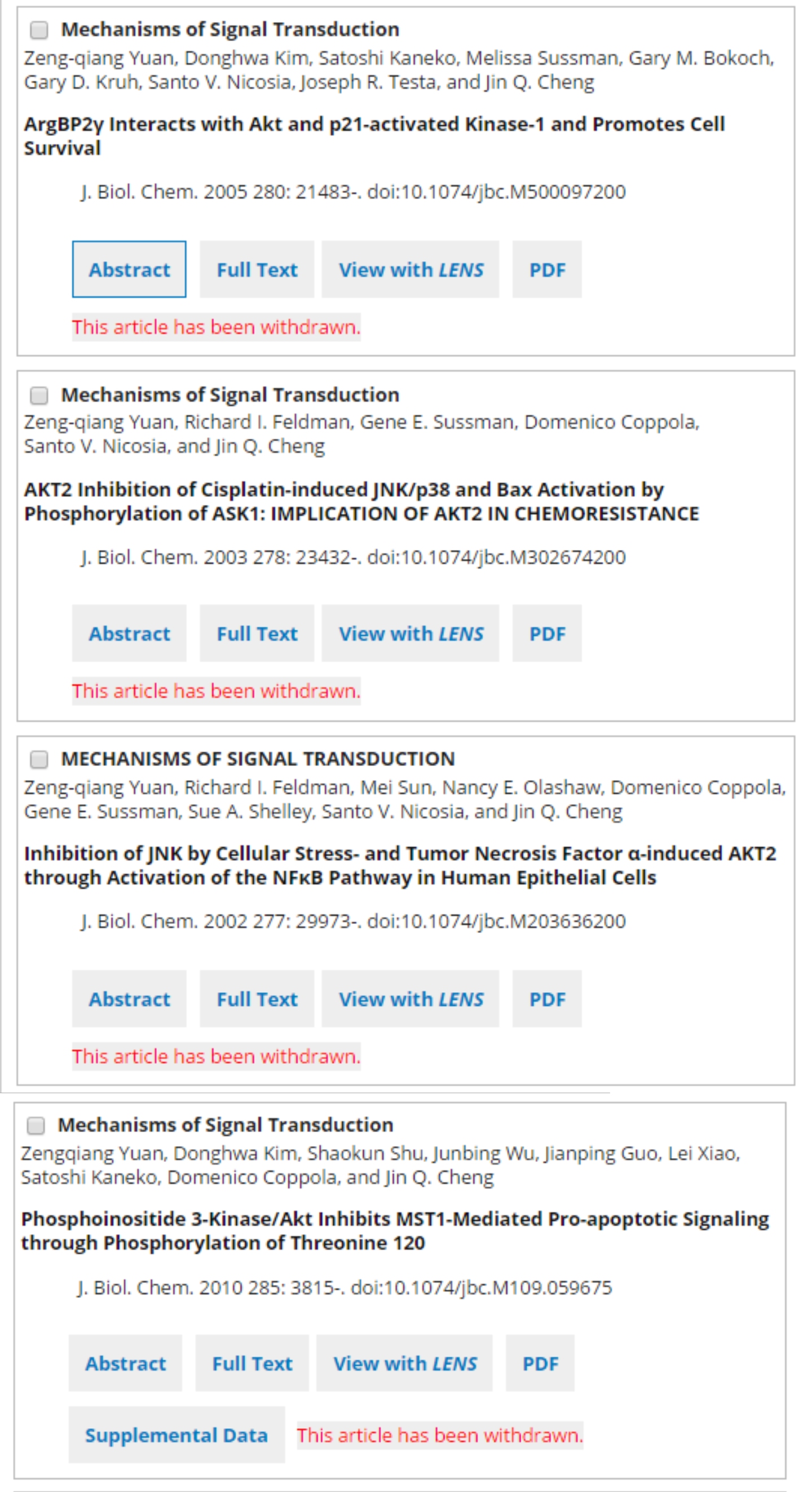Open Abstract of ArgBP2γ article

(x=129, y=269)
